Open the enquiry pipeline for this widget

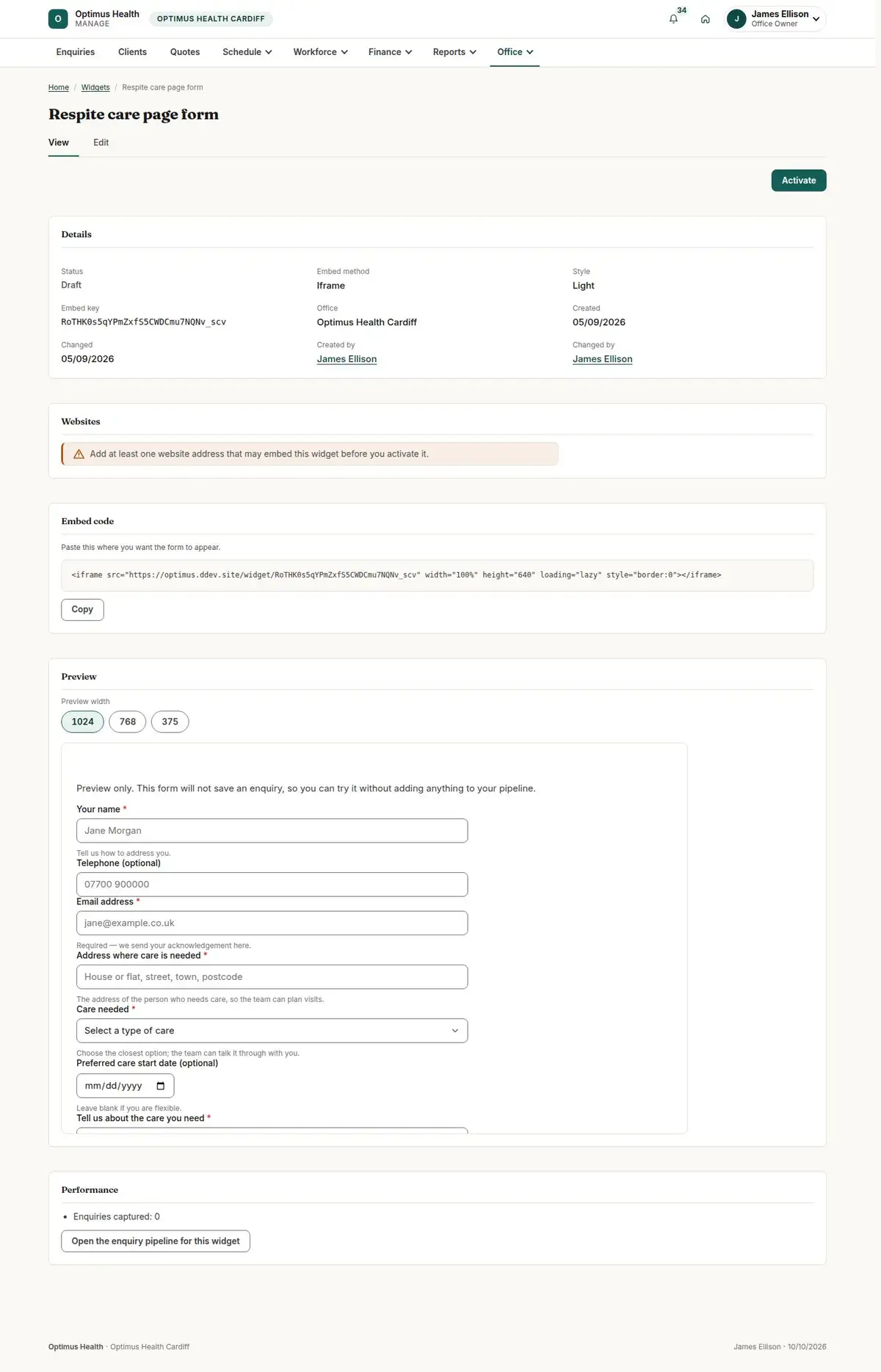pos(156,1241)
